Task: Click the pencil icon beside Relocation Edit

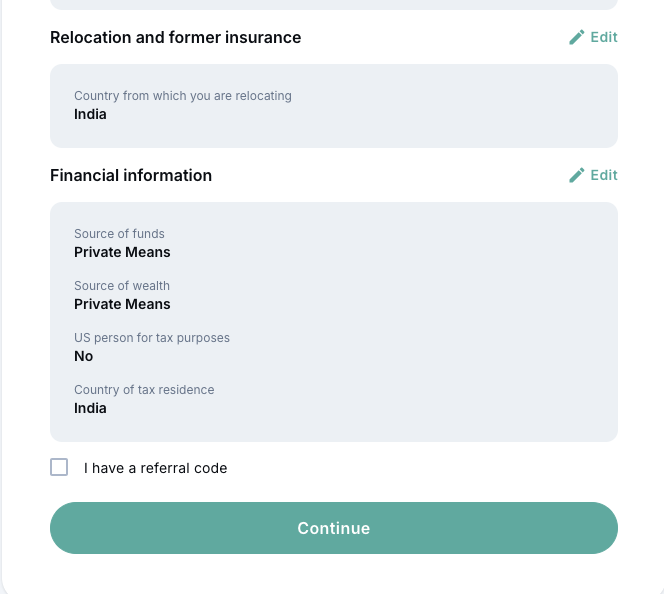Action: click(x=576, y=37)
